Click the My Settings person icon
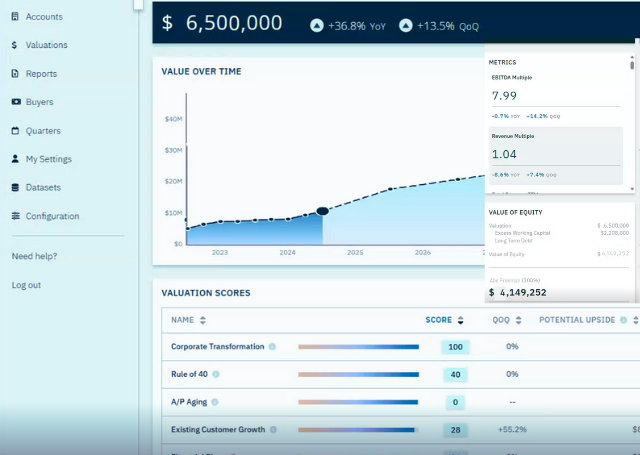 tap(15, 159)
